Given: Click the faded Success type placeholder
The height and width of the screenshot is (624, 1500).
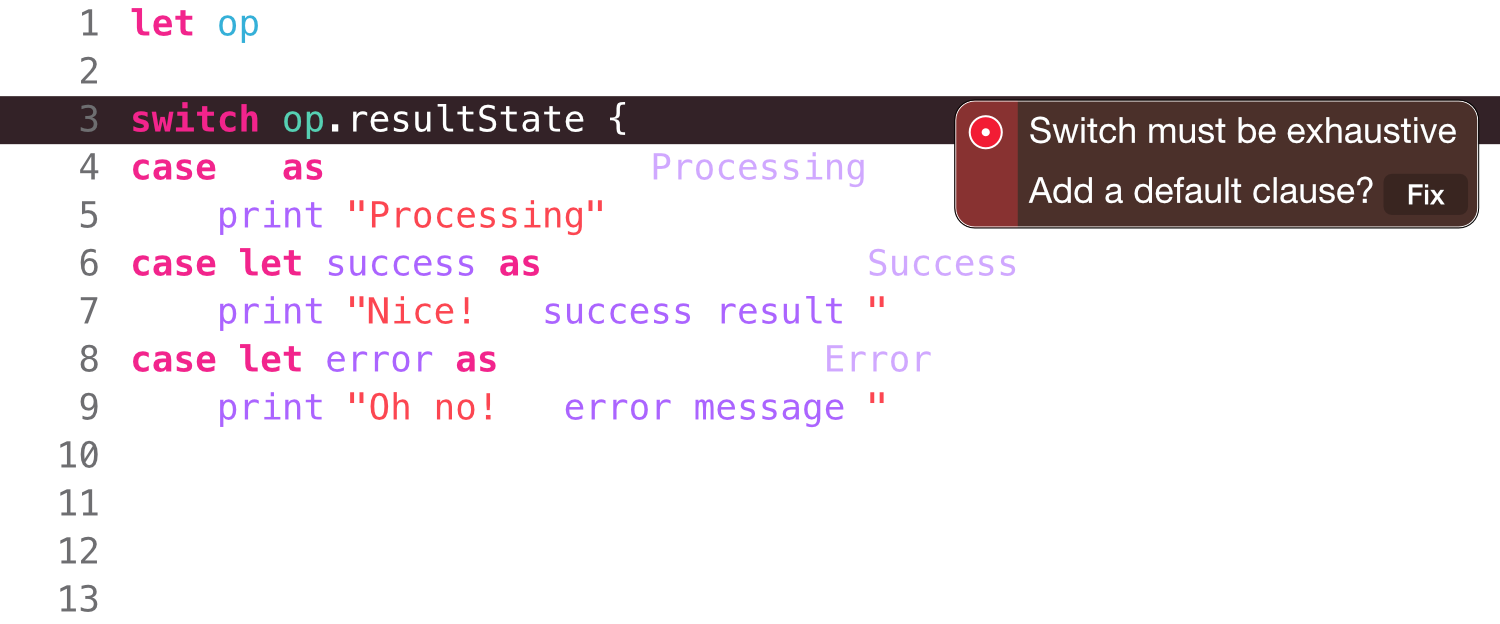Looking at the screenshot, I should pyautogui.click(x=942, y=264).
